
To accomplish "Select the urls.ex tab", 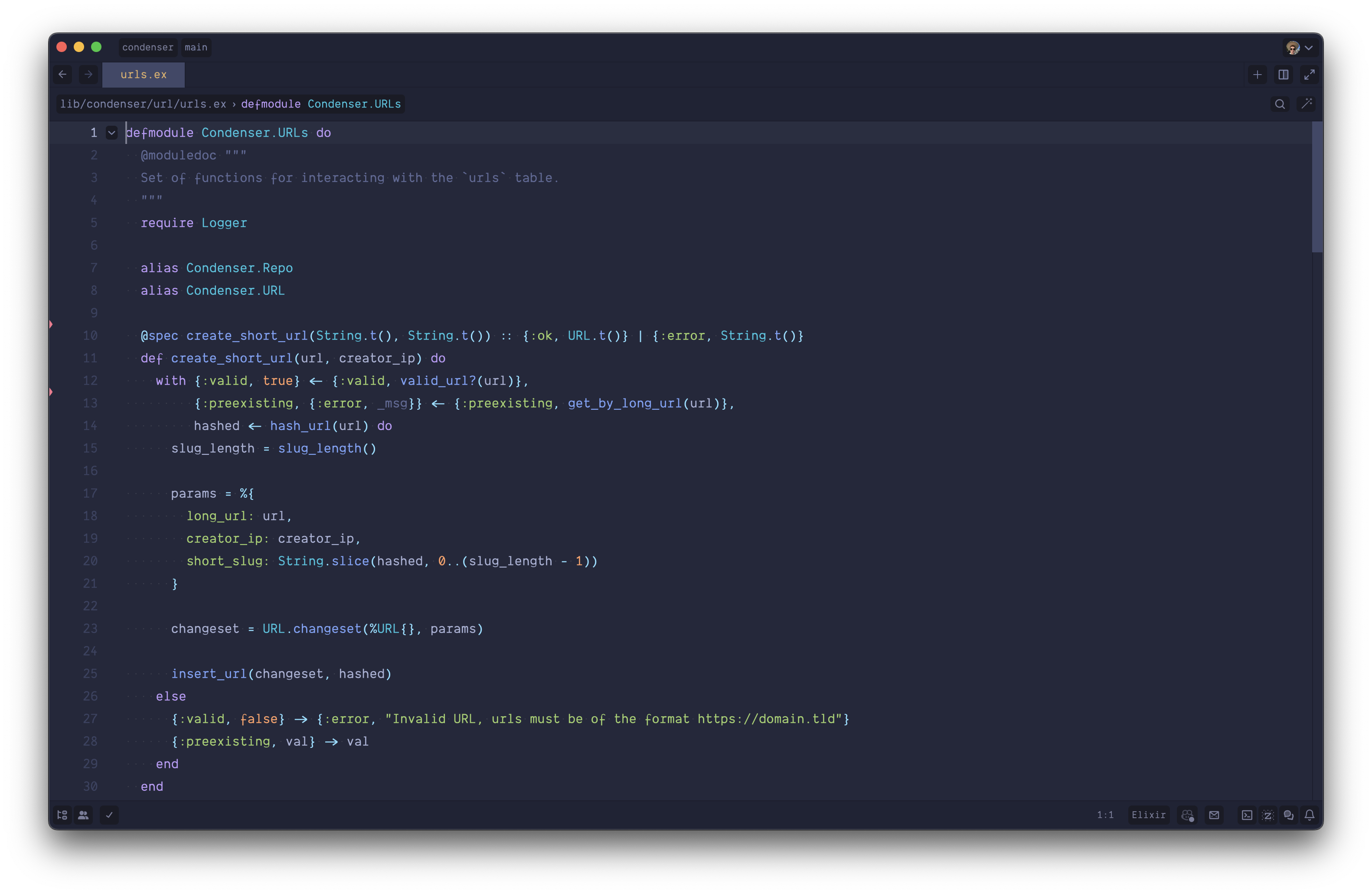I will pos(144,75).
